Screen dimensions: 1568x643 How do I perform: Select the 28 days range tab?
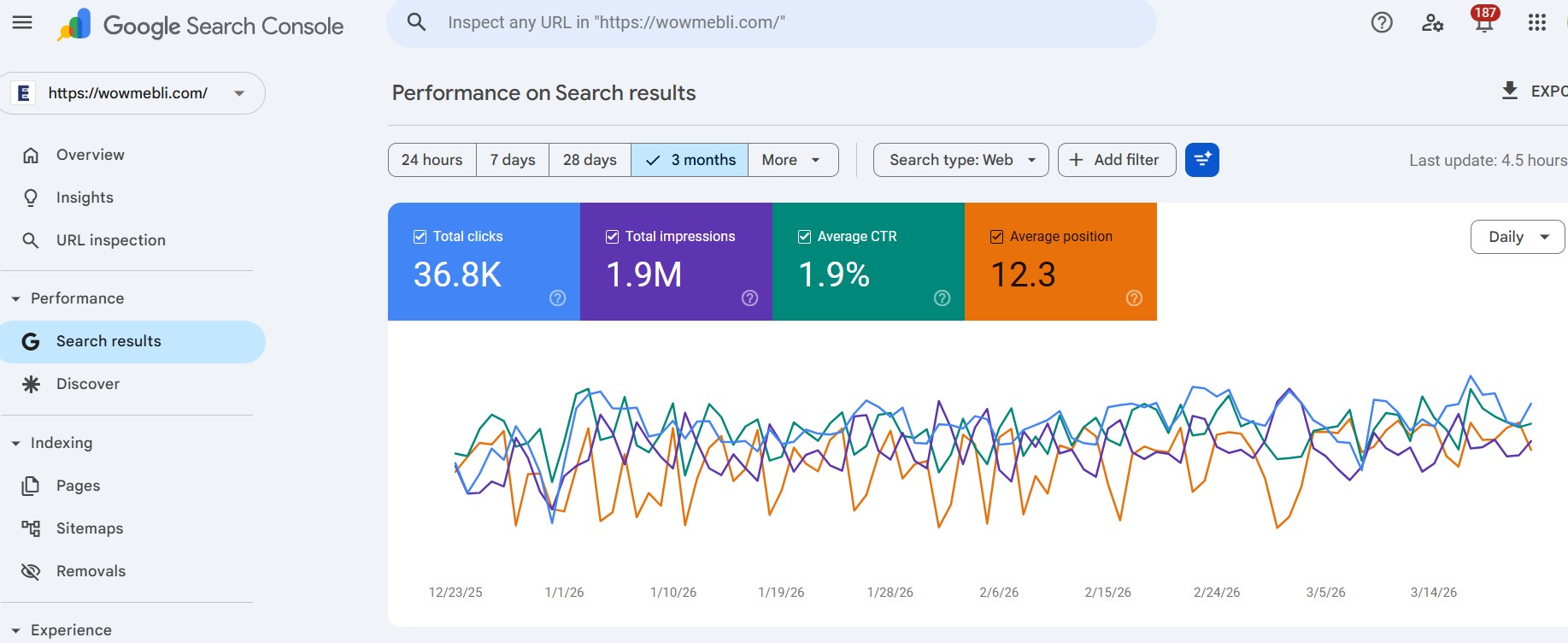tap(590, 160)
